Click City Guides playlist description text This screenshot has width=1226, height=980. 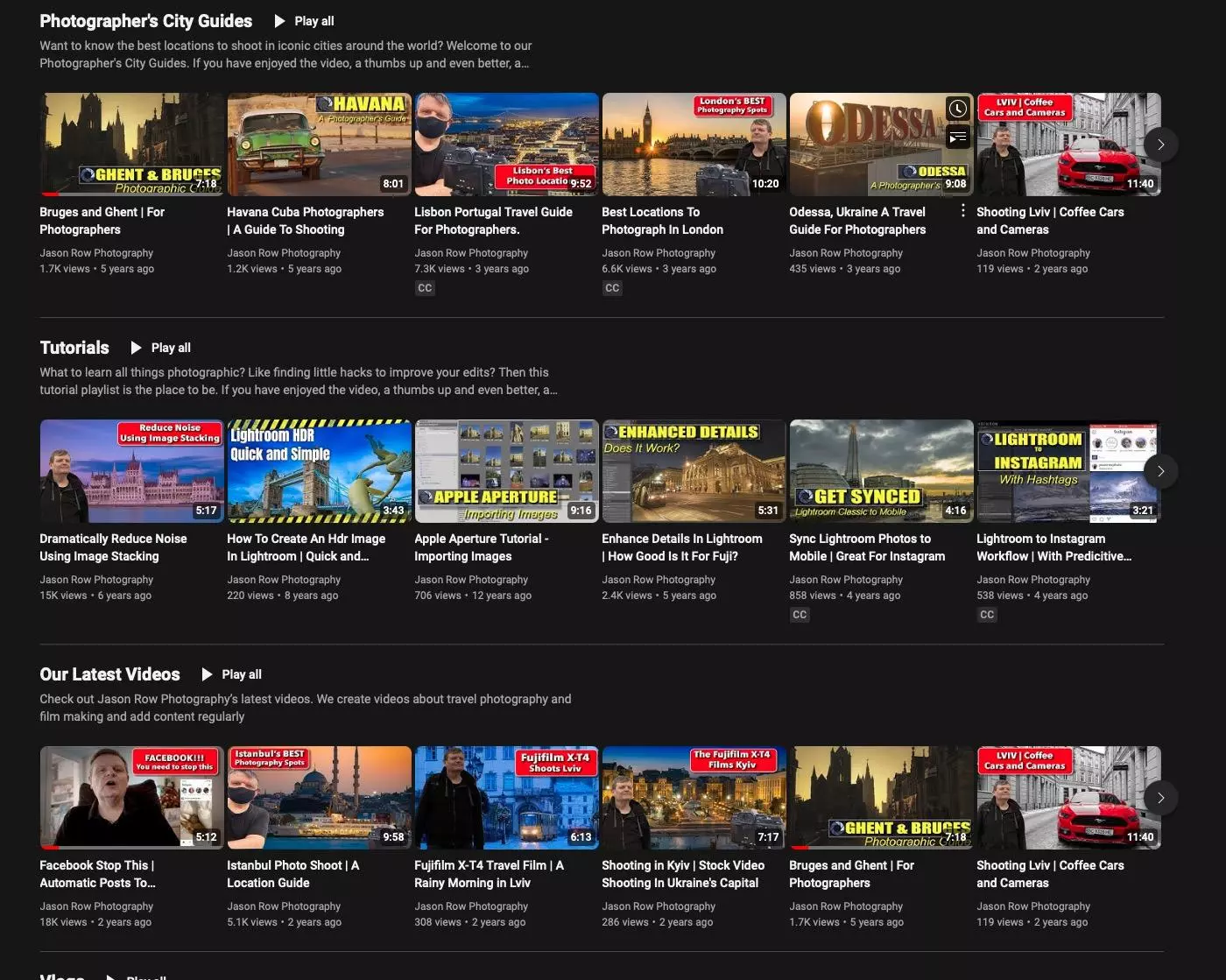285,54
